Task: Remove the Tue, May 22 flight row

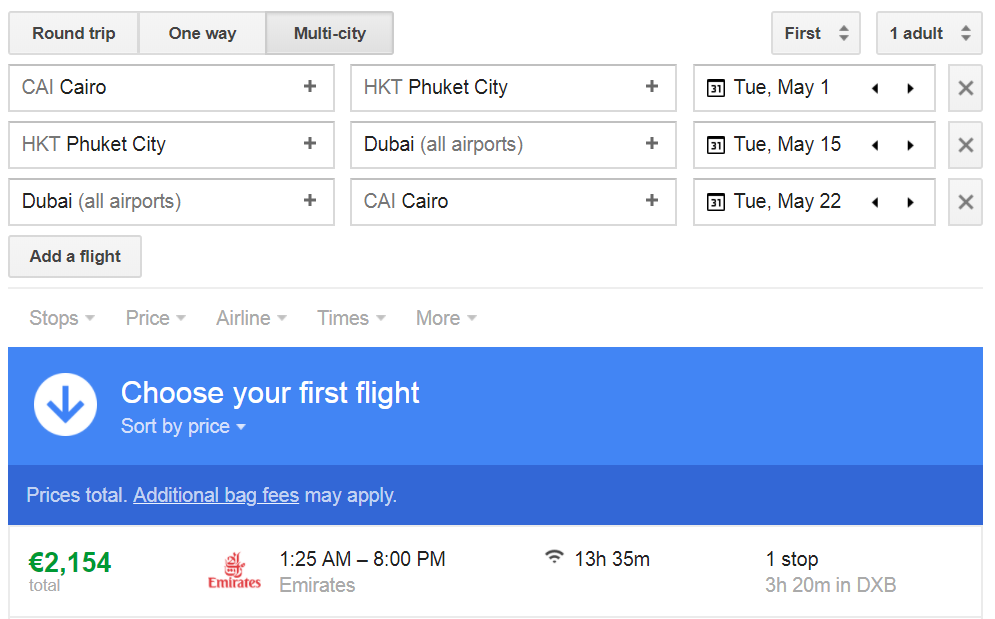Action: [x=965, y=202]
